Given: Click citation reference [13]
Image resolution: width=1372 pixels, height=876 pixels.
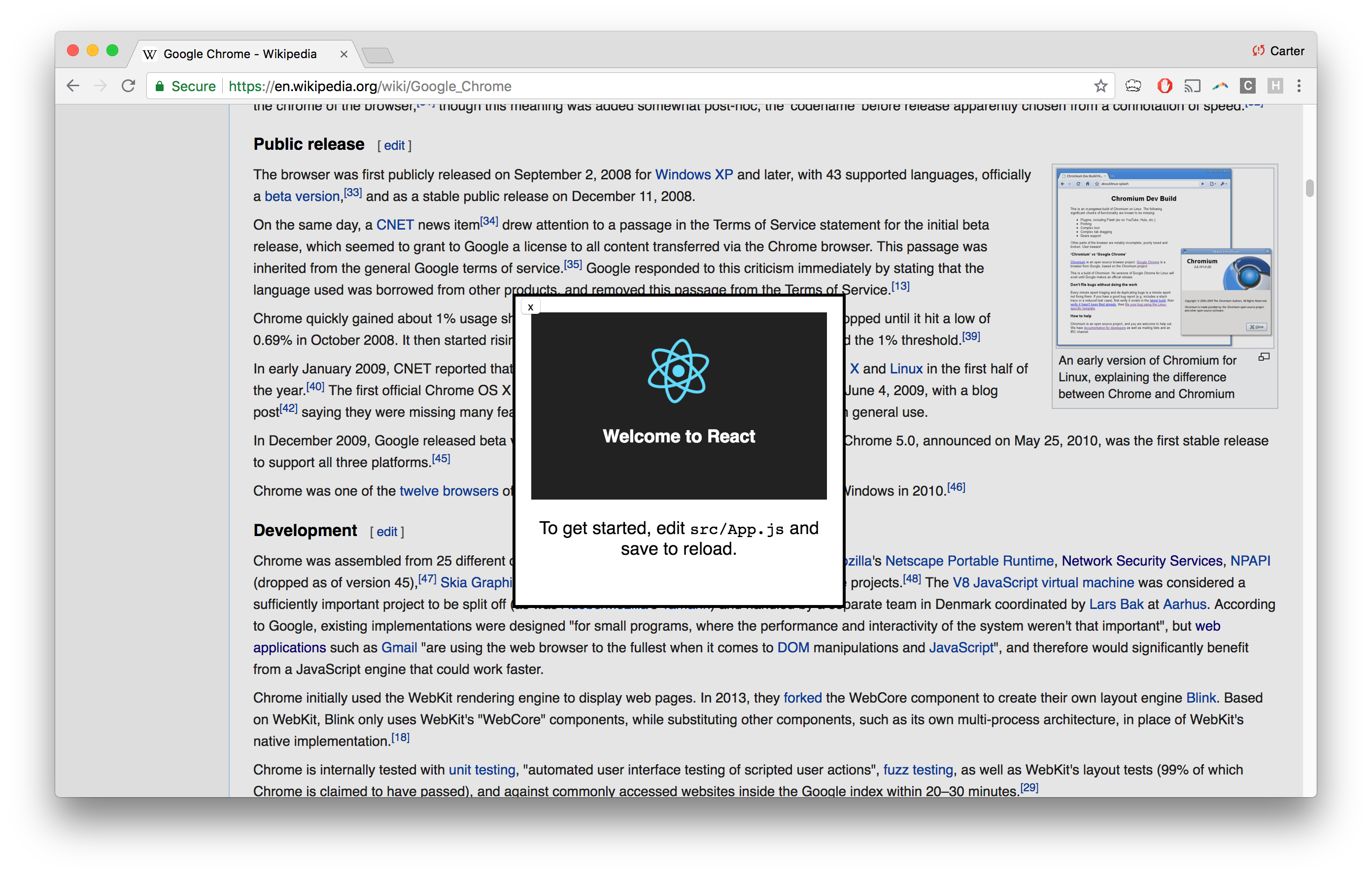Looking at the screenshot, I should click(x=900, y=285).
